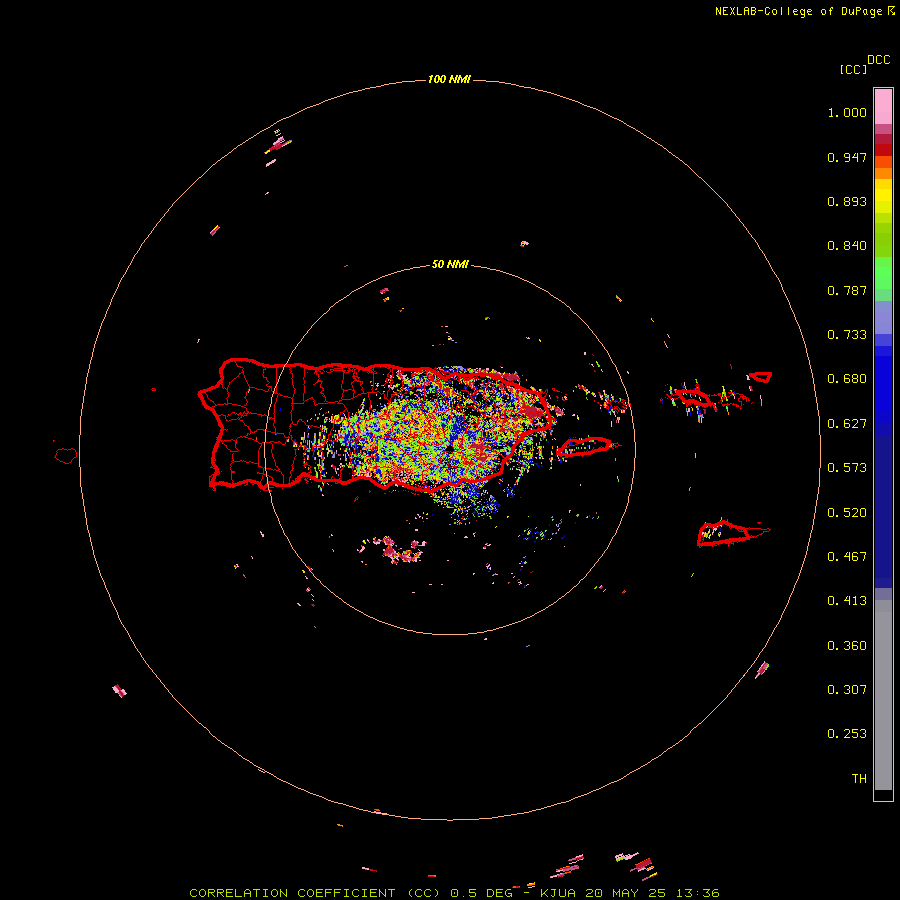This screenshot has height=900, width=900.
Task: Click the 0.573 legend value
Action: pyautogui.click(x=847, y=468)
